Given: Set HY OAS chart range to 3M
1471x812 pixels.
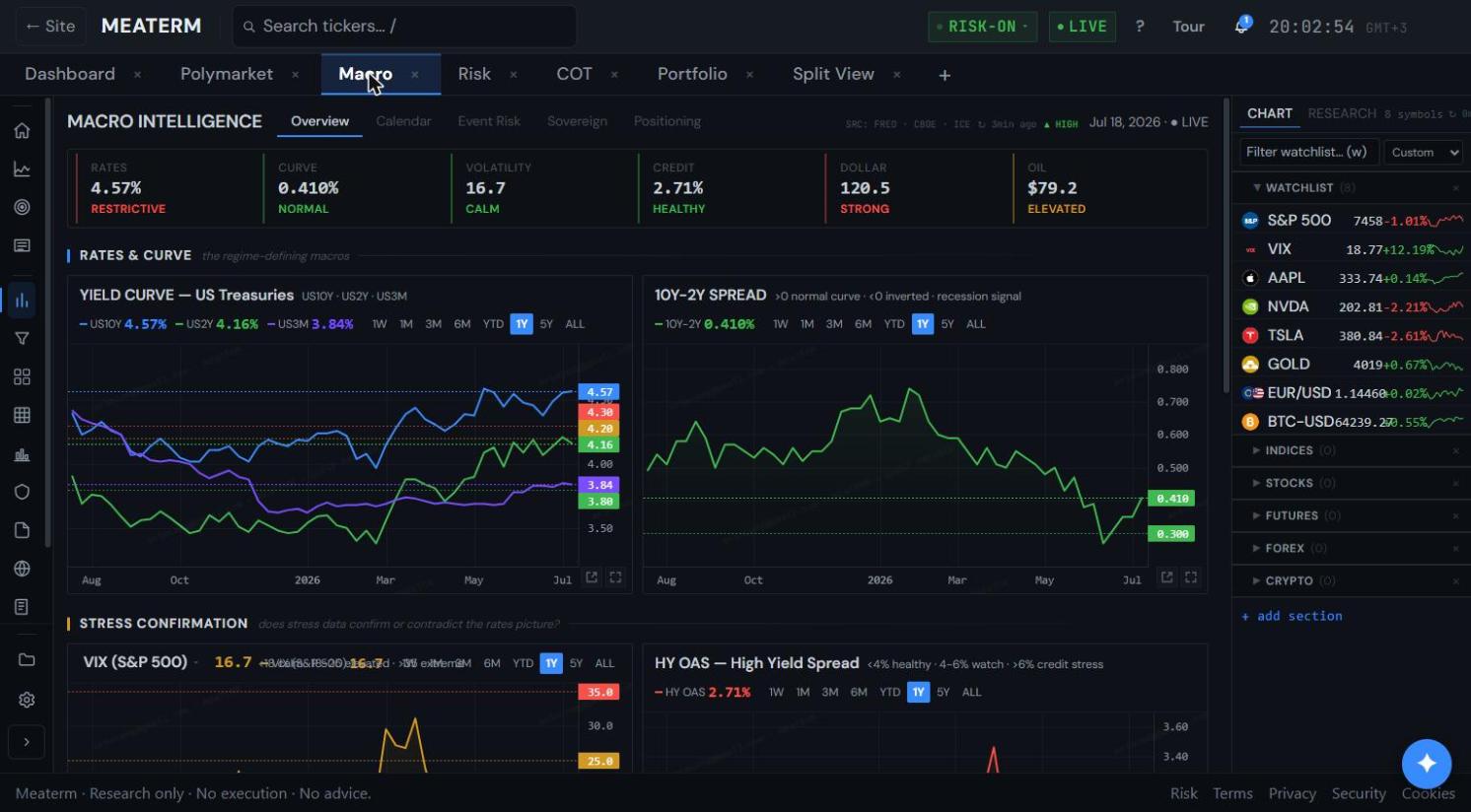Looking at the screenshot, I should 830,692.
